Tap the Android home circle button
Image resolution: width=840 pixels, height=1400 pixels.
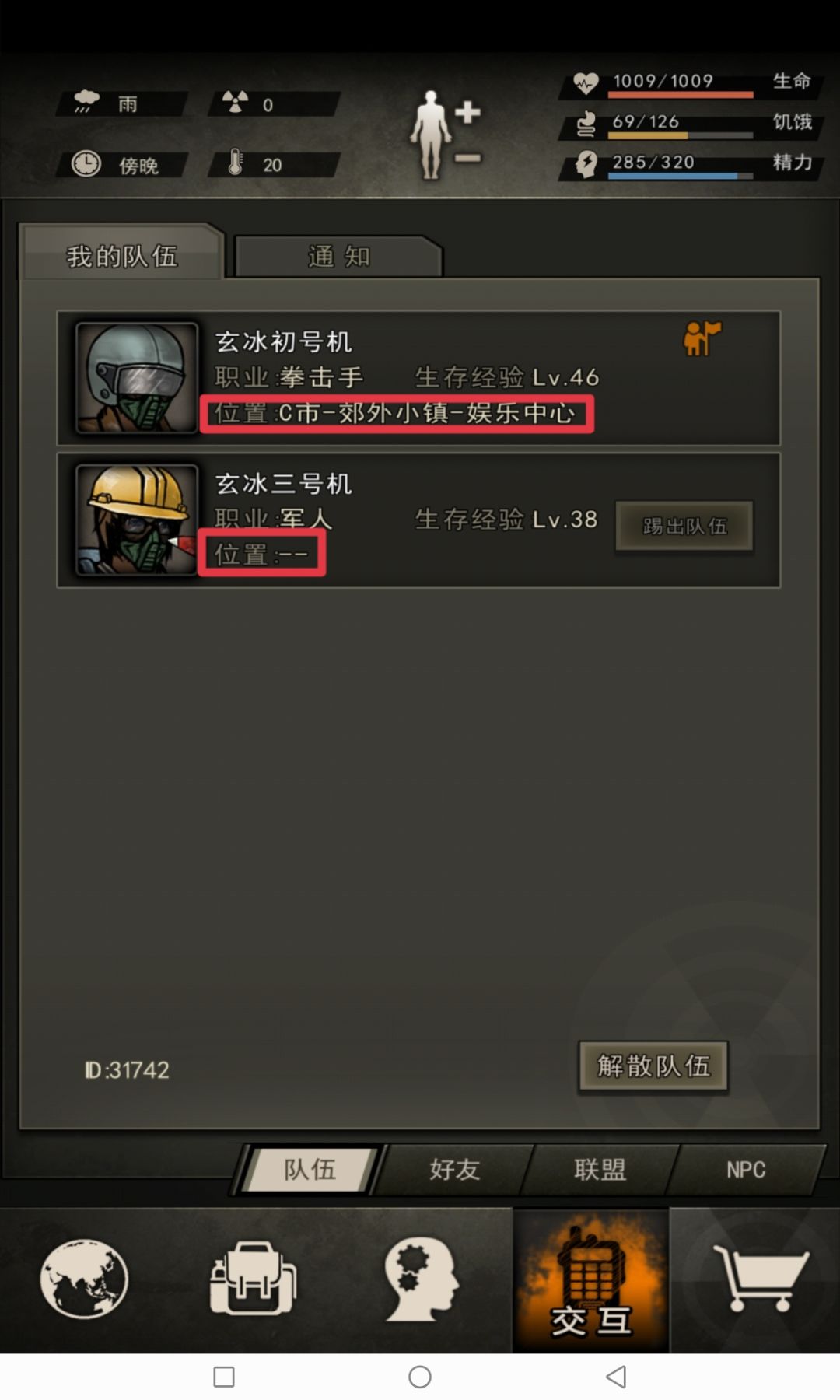420,1377
